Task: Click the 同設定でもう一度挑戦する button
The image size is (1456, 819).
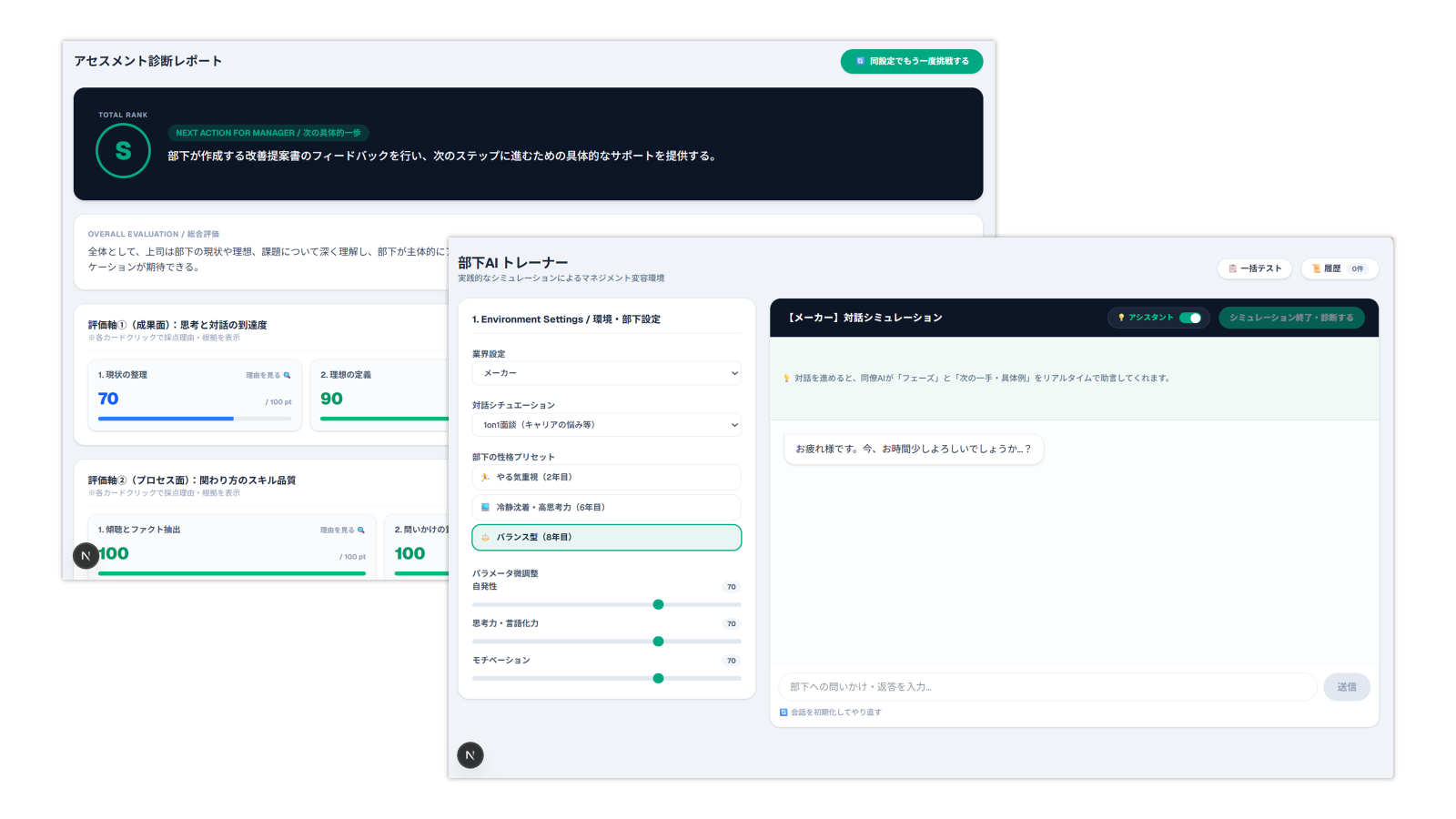Action: [912, 61]
